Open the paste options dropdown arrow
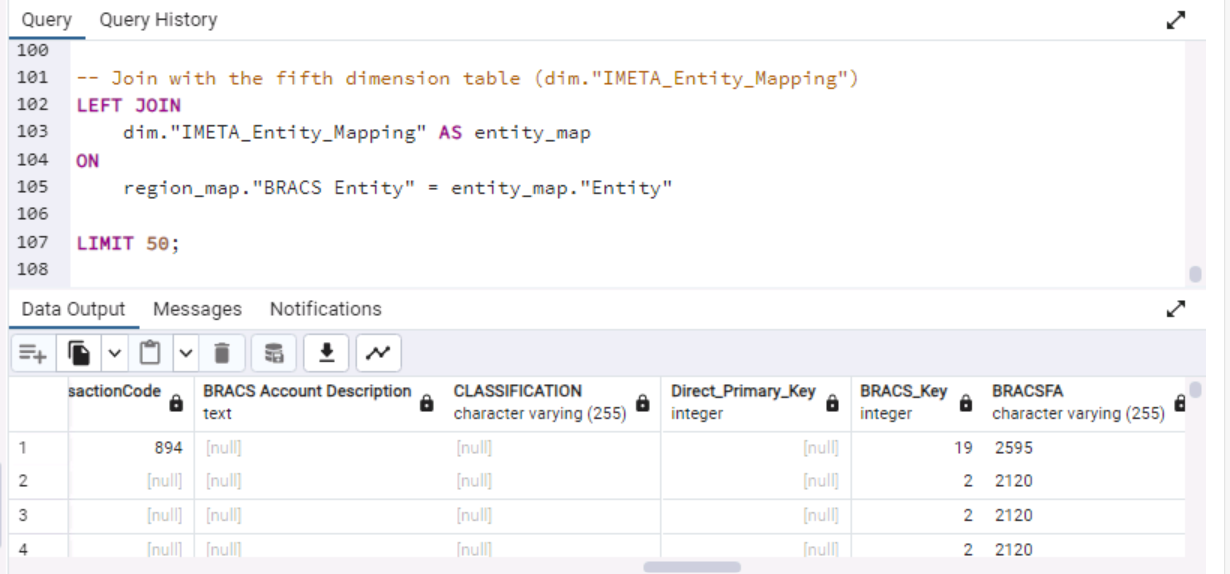This screenshot has height=574, width=1230. click(x=186, y=352)
